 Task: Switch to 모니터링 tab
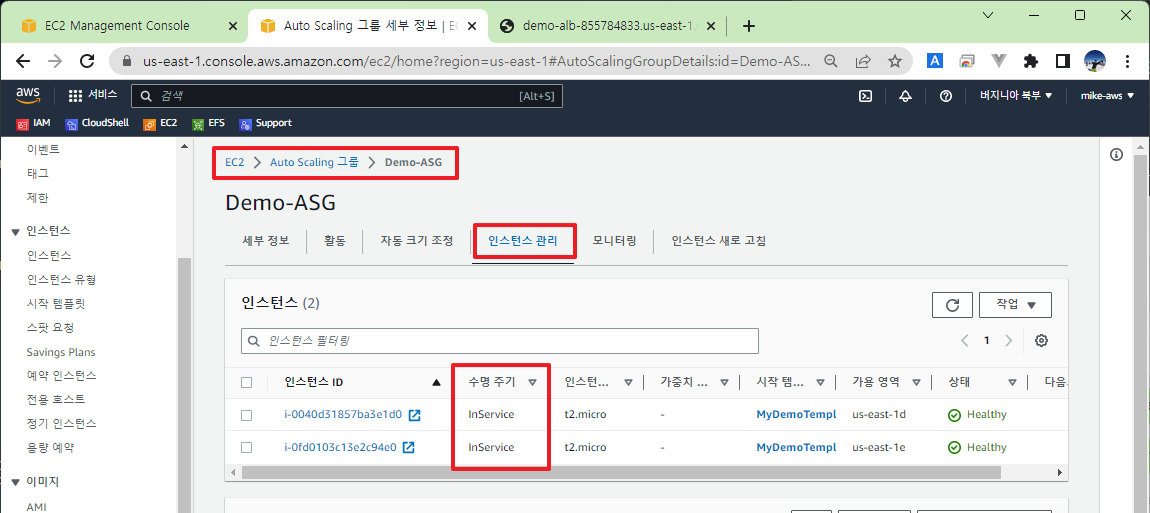click(615, 241)
